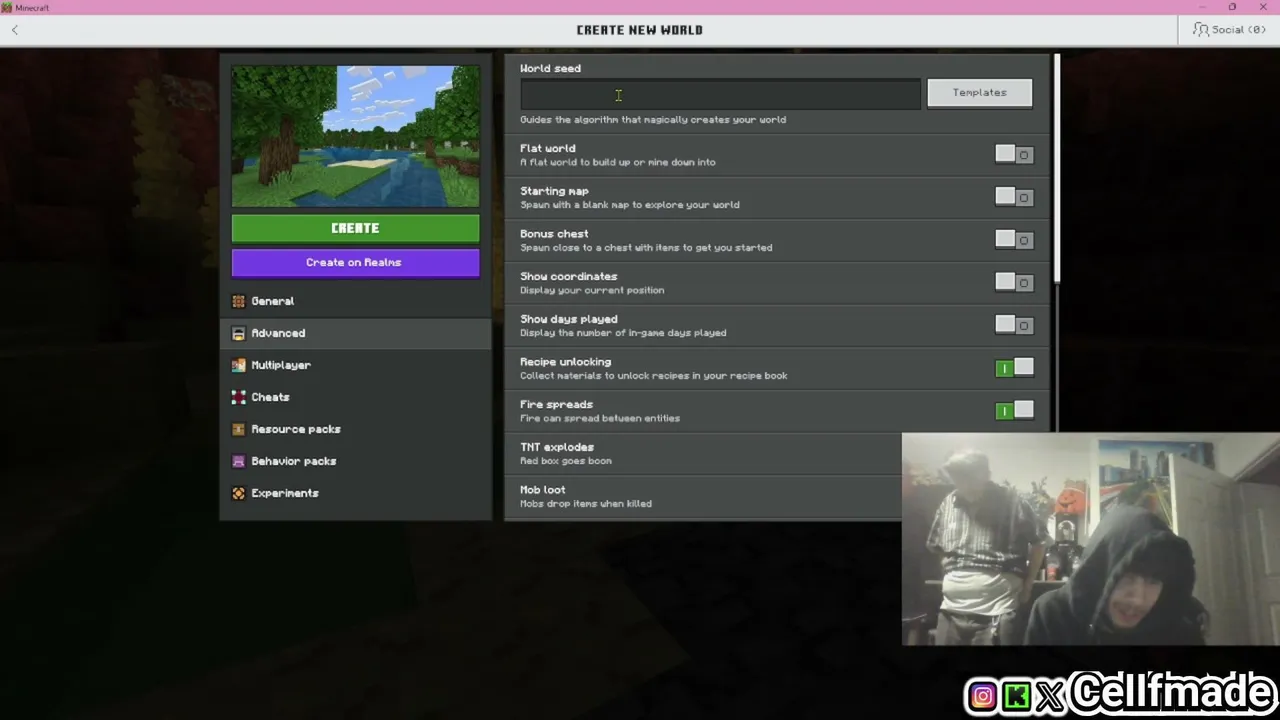
Task: Open the General settings tab
Action: pos(356,301)
